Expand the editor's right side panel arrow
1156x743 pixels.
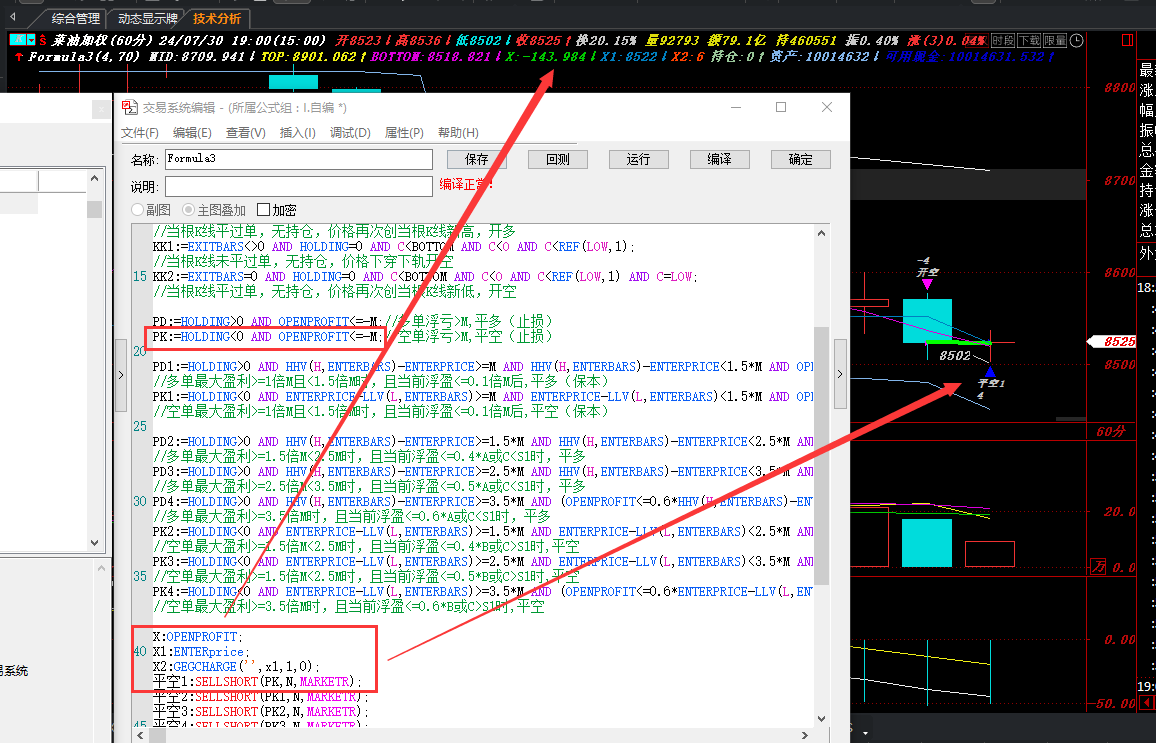point(840,374)
